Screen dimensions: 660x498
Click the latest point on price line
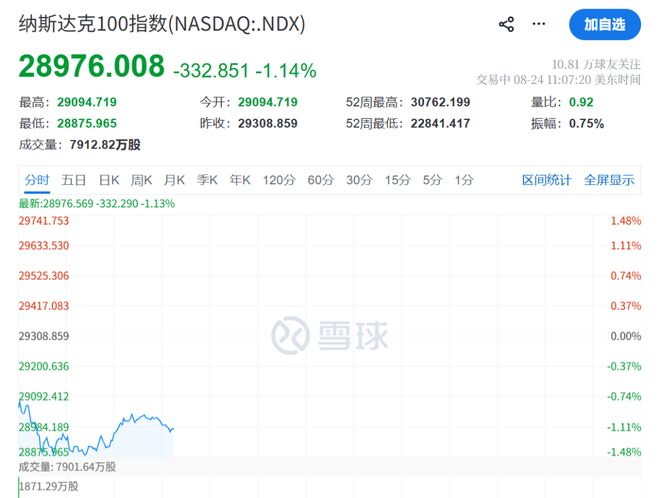pos(173,429)
